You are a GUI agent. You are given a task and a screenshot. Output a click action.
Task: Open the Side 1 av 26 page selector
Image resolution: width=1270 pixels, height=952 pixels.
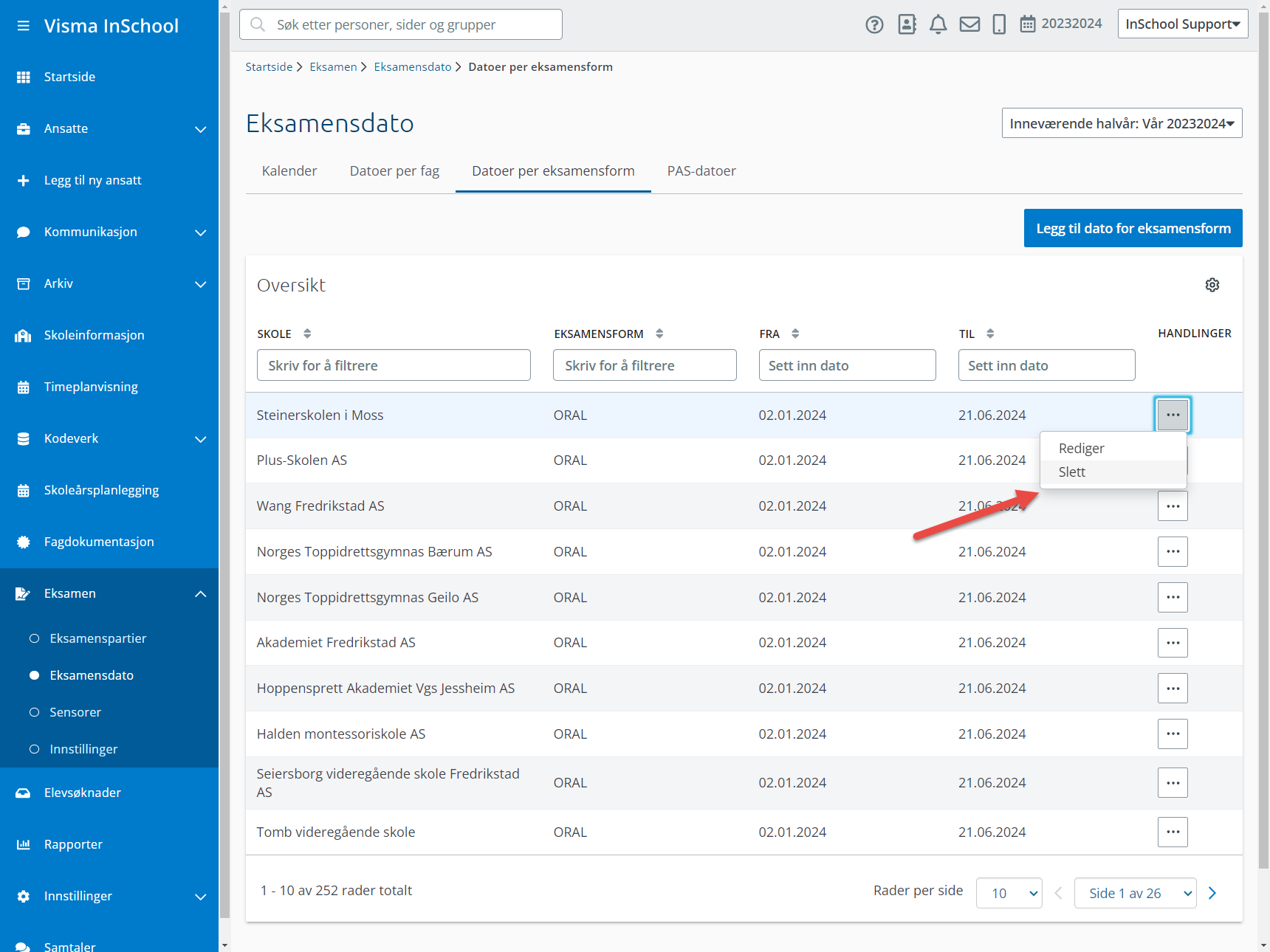point(1135,893)
